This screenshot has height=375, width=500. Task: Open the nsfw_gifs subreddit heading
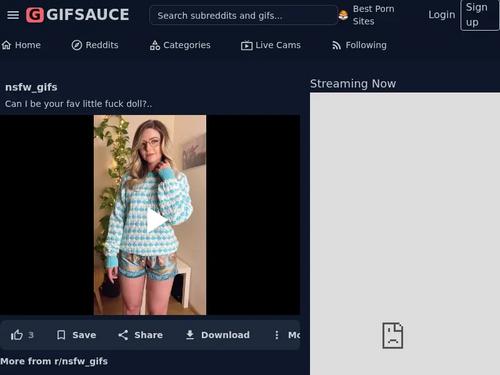[x=31, y=87]
